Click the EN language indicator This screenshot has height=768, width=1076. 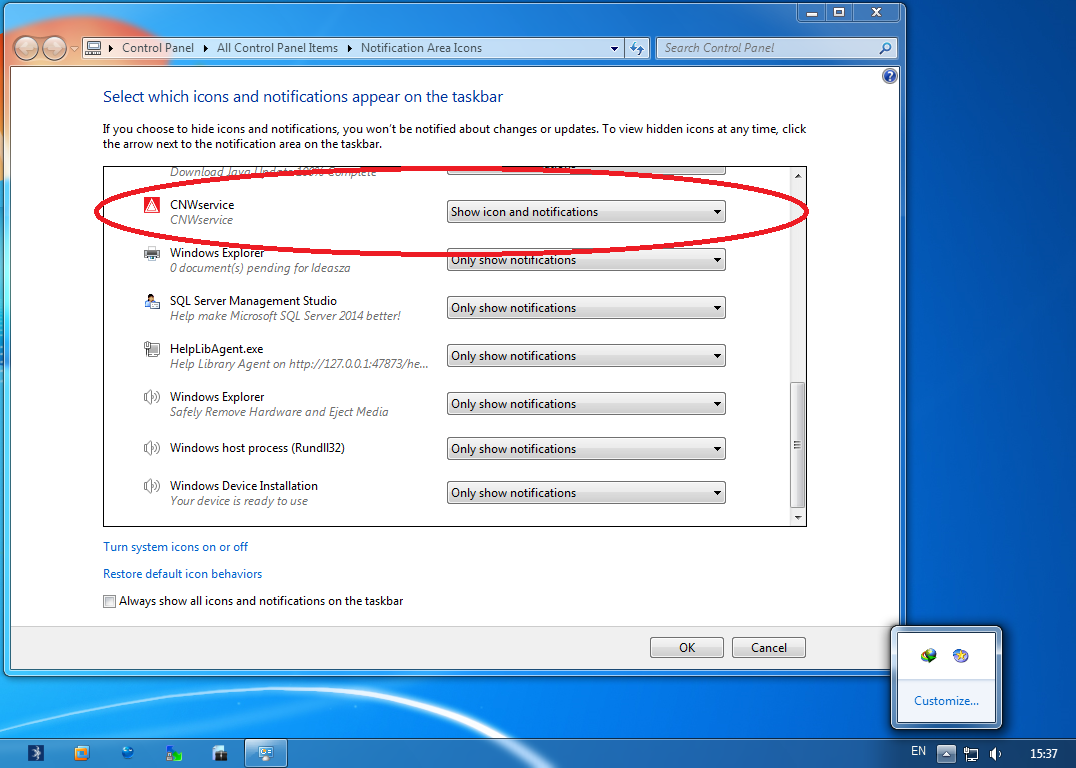coord(918,752)
